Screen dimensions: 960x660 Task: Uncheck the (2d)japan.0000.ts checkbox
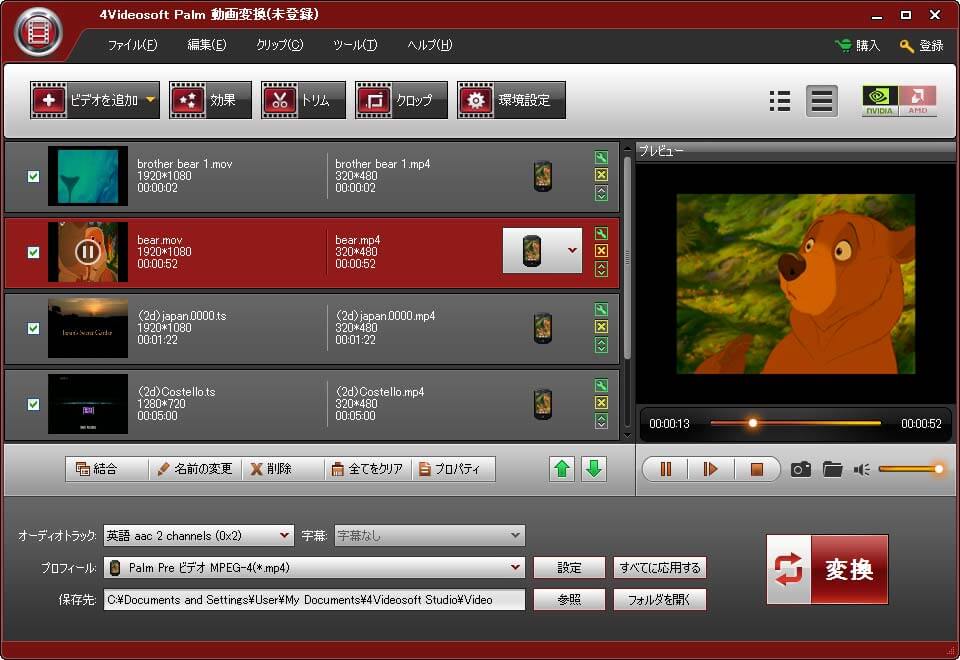(34, 328)
